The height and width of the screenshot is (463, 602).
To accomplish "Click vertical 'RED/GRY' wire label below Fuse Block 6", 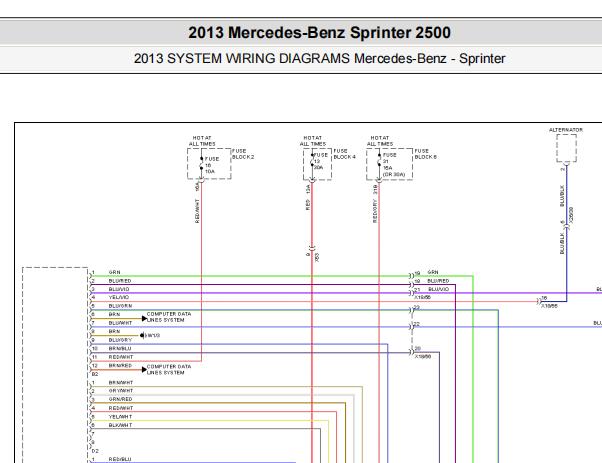I will click(x=375, y=211).
